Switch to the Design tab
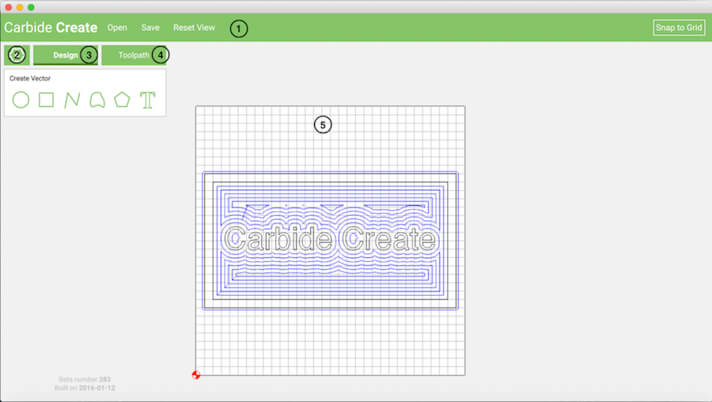Viewport: 712px width, 402px height. [x=65, y=55]
